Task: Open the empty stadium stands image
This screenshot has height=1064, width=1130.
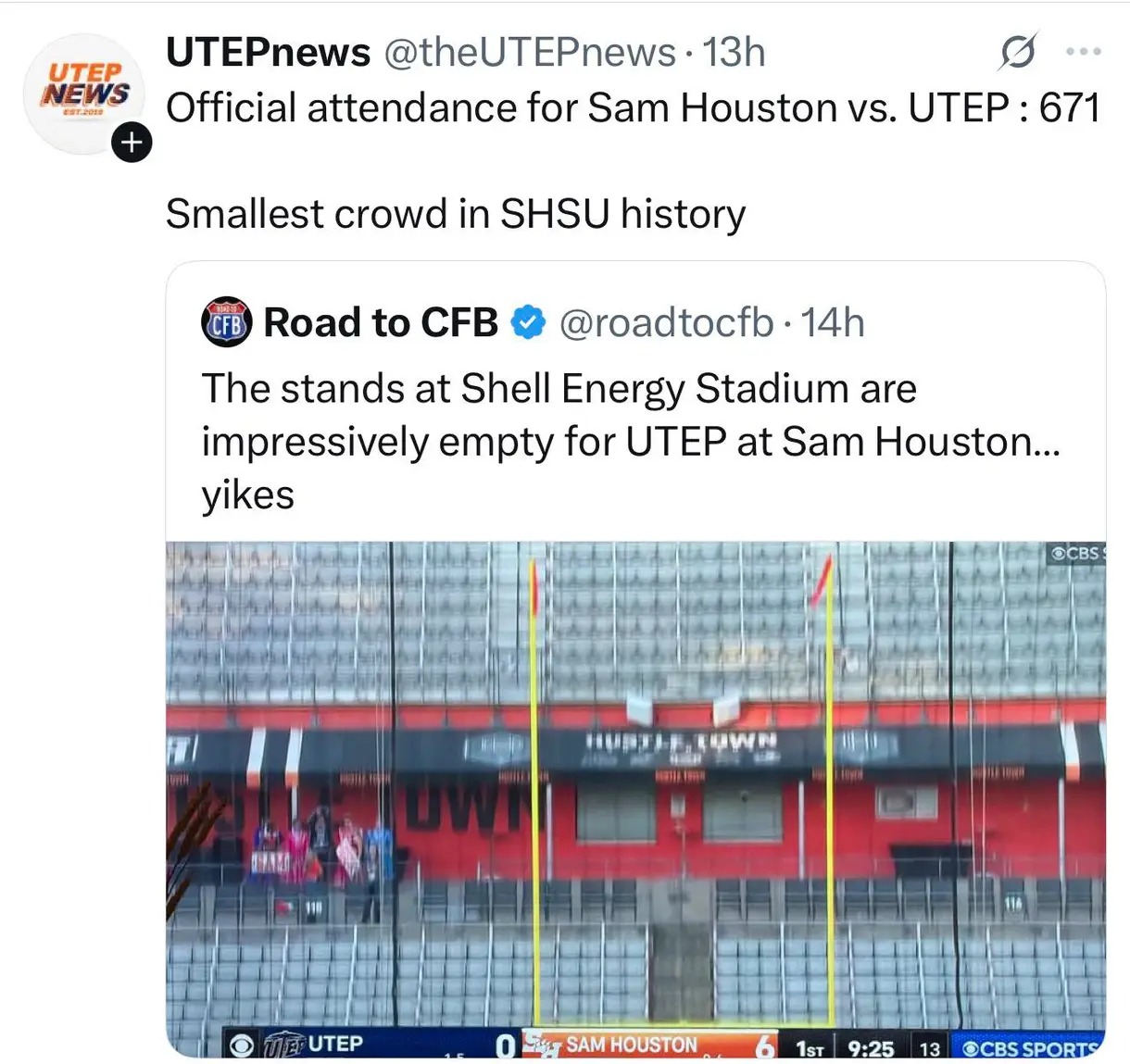Action: coord(635,787)
